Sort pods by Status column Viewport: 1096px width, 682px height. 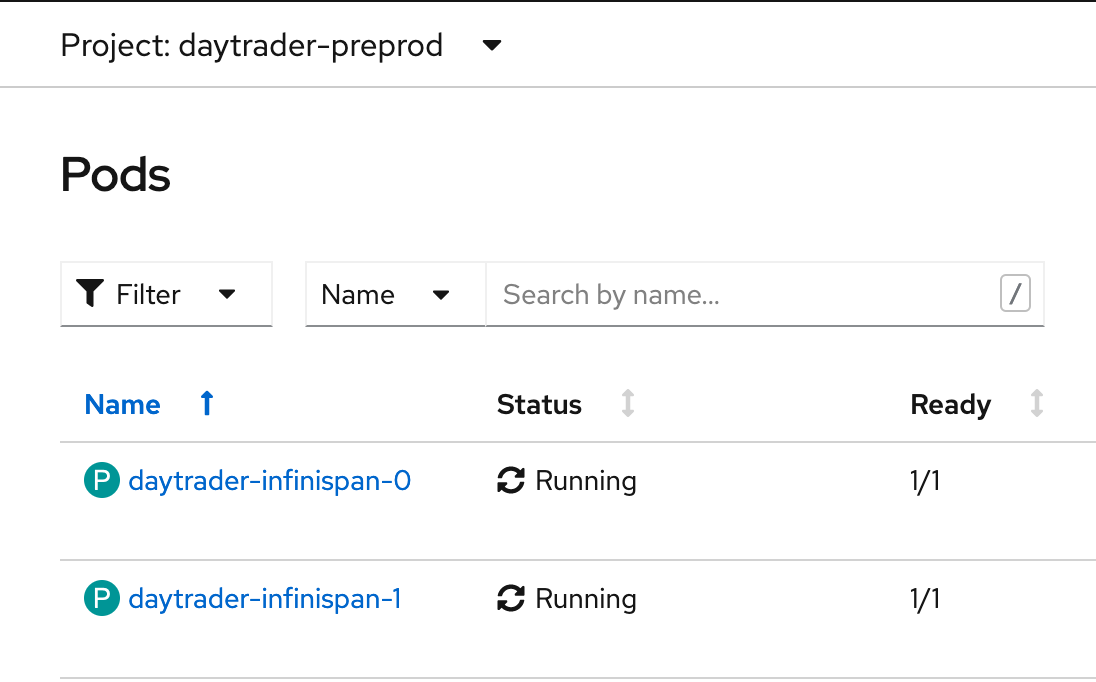click(539, 405)
